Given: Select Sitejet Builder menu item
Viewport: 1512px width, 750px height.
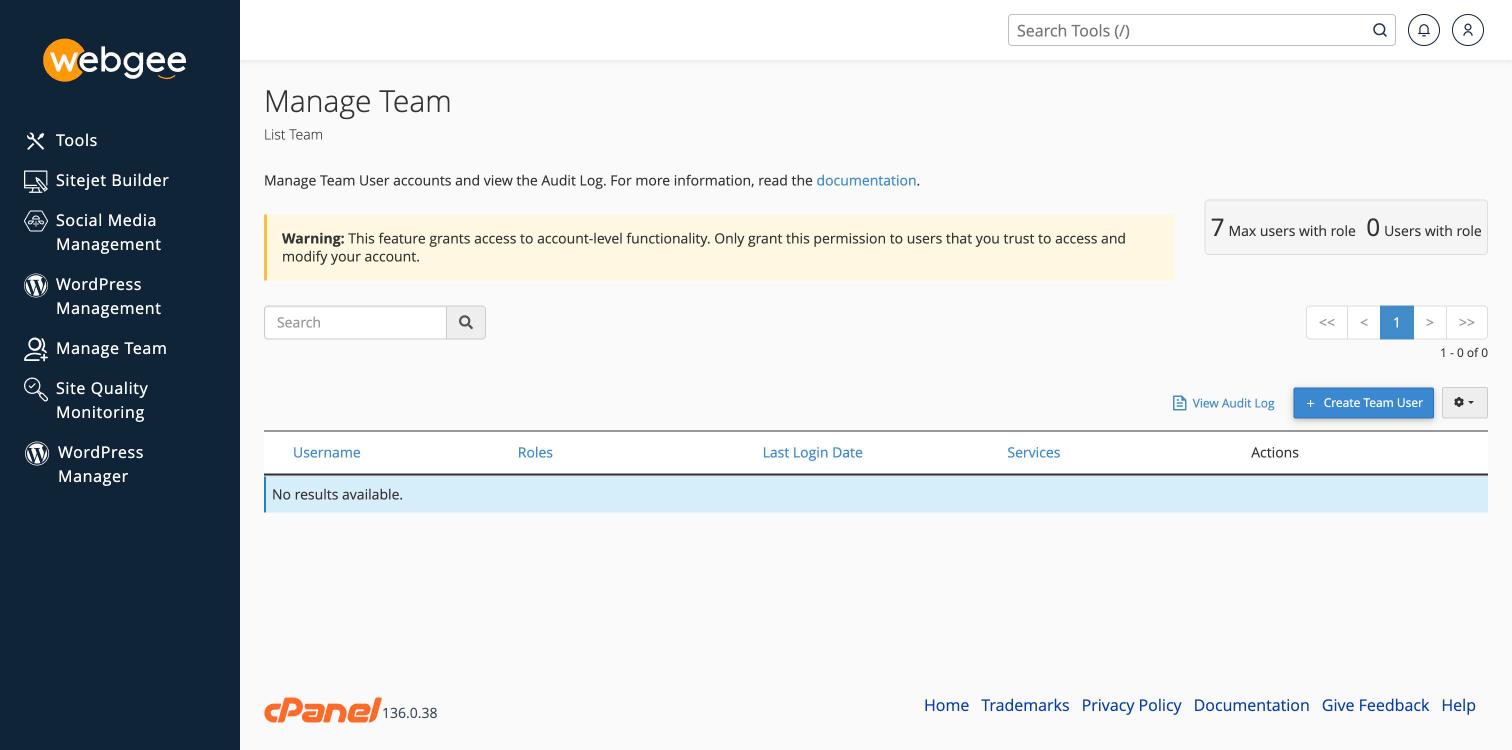Looking at the screenshot, I should click(x=112, y=181).
